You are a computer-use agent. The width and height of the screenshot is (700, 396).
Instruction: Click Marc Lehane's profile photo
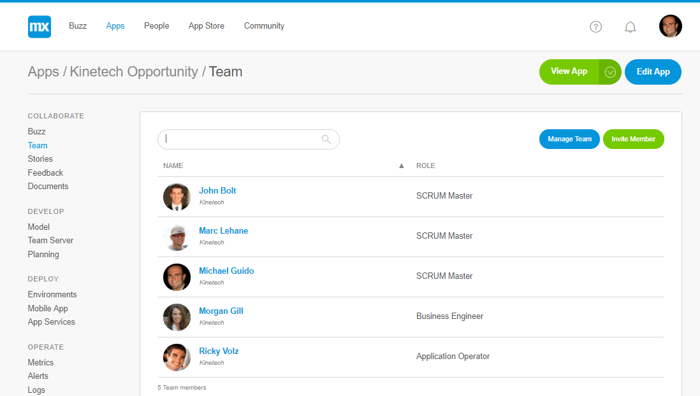tap(176, 237)
